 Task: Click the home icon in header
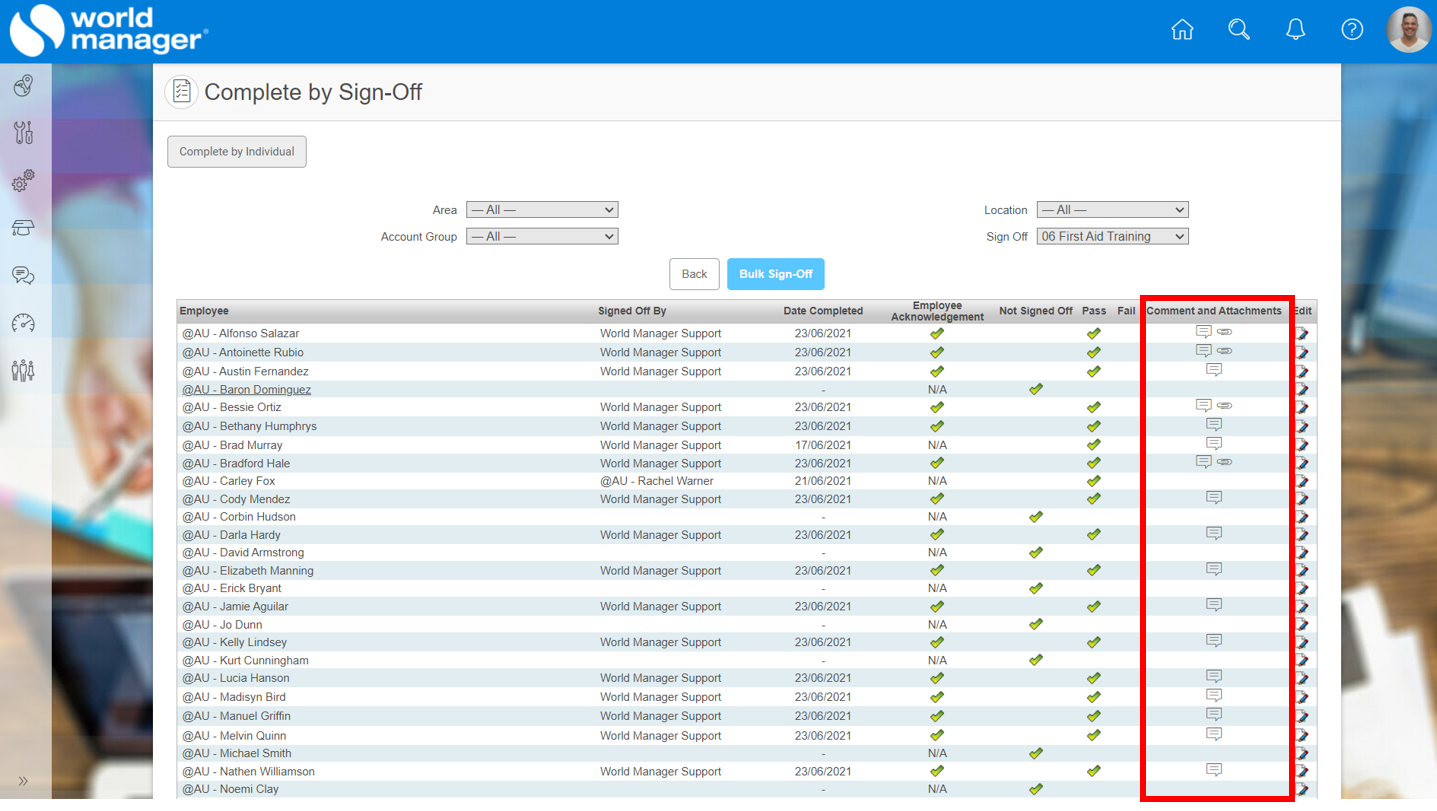click(x=1182, y=30)
